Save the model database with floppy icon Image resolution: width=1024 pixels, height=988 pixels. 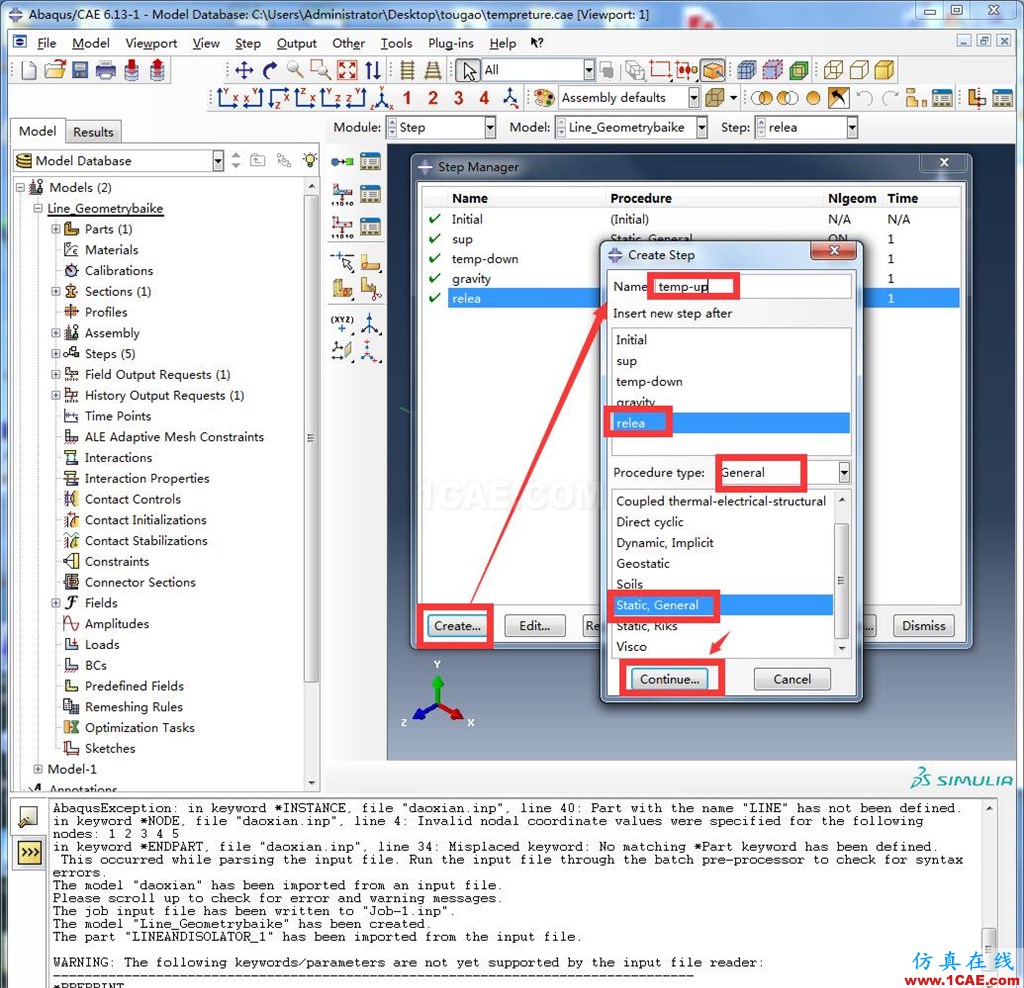click(x=80, y=70)
